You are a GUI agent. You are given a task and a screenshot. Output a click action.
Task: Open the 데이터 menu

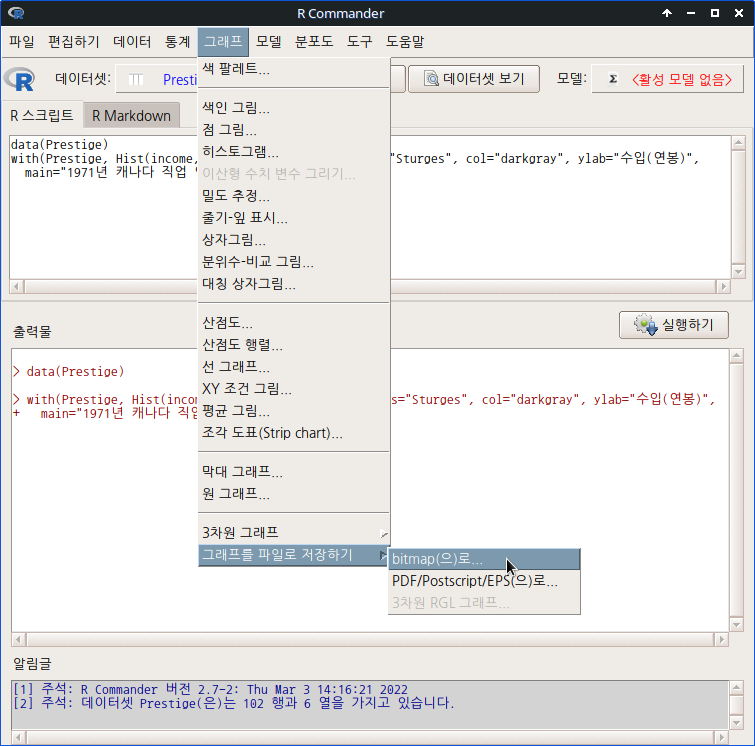point(132,41)
